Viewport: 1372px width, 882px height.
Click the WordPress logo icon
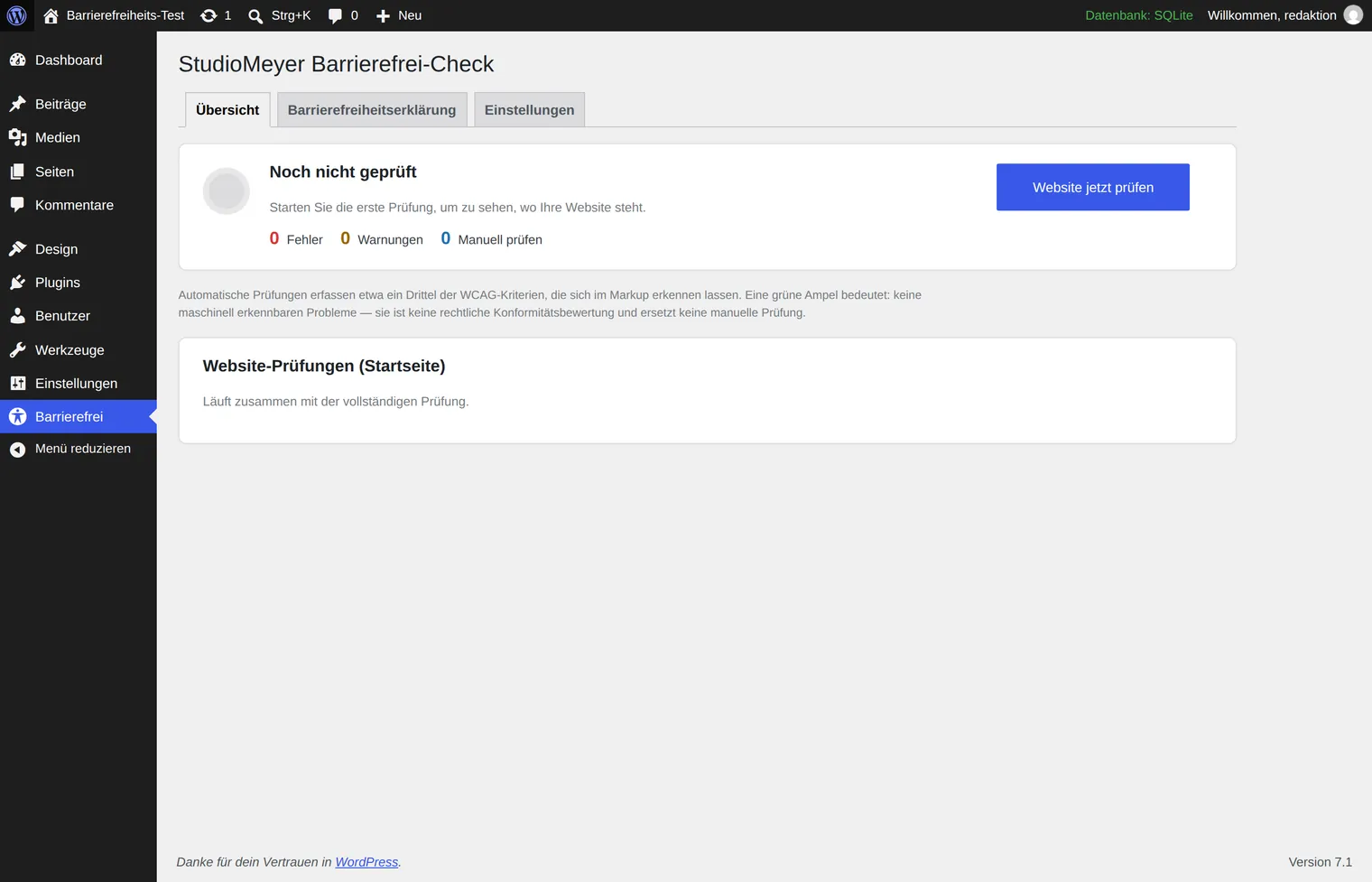[x=17, y=15]
